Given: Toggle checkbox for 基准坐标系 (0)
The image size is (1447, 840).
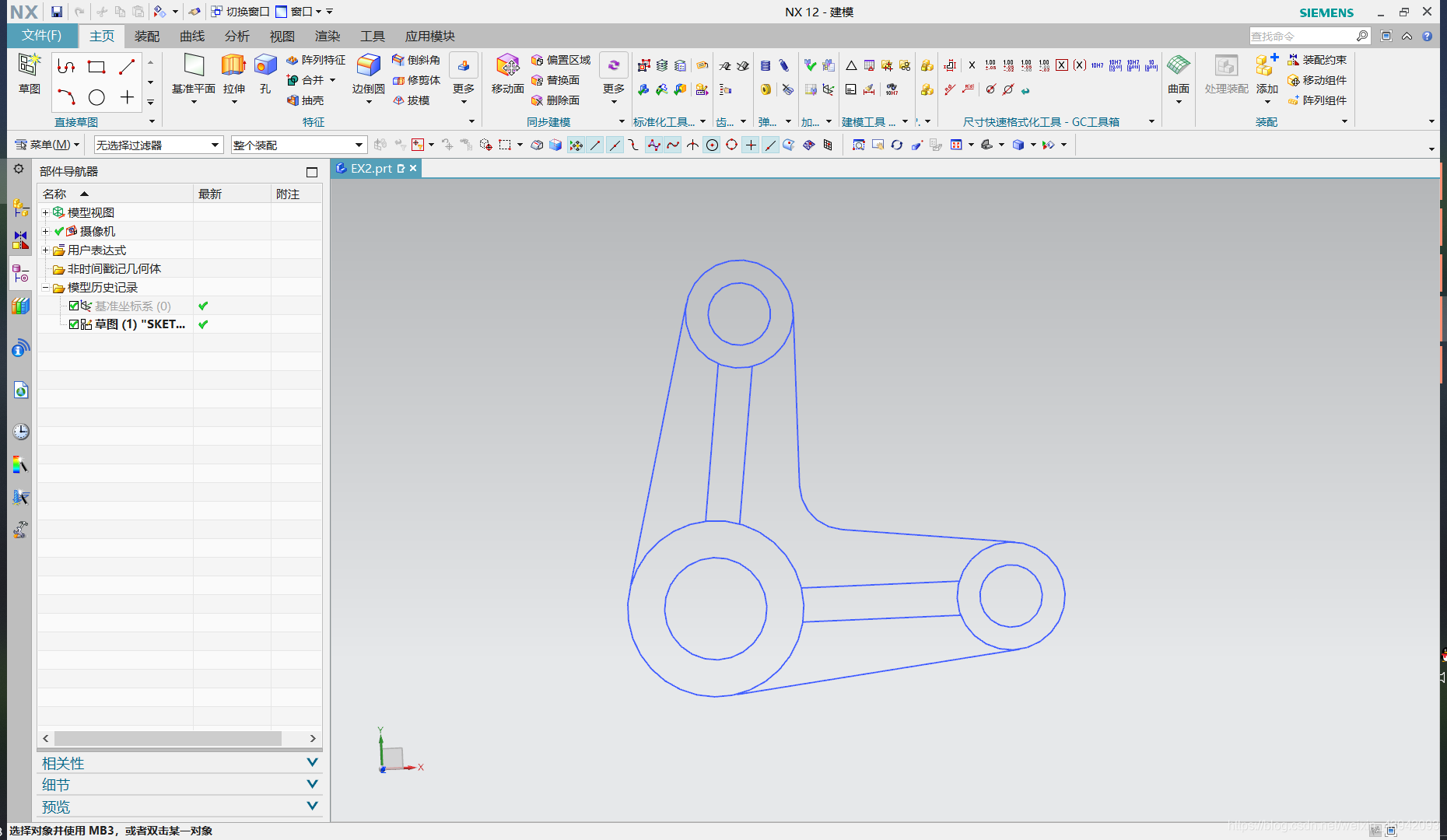Looking at the screenshot, I should [74, 306].
